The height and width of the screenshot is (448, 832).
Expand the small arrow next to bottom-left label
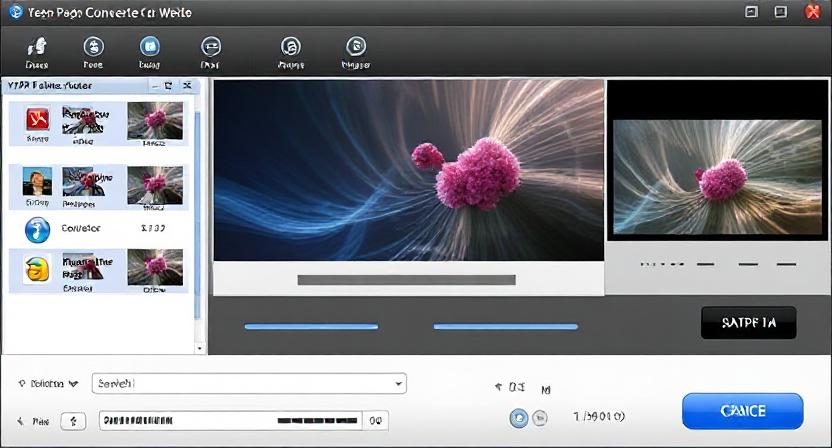click(73, 383)
